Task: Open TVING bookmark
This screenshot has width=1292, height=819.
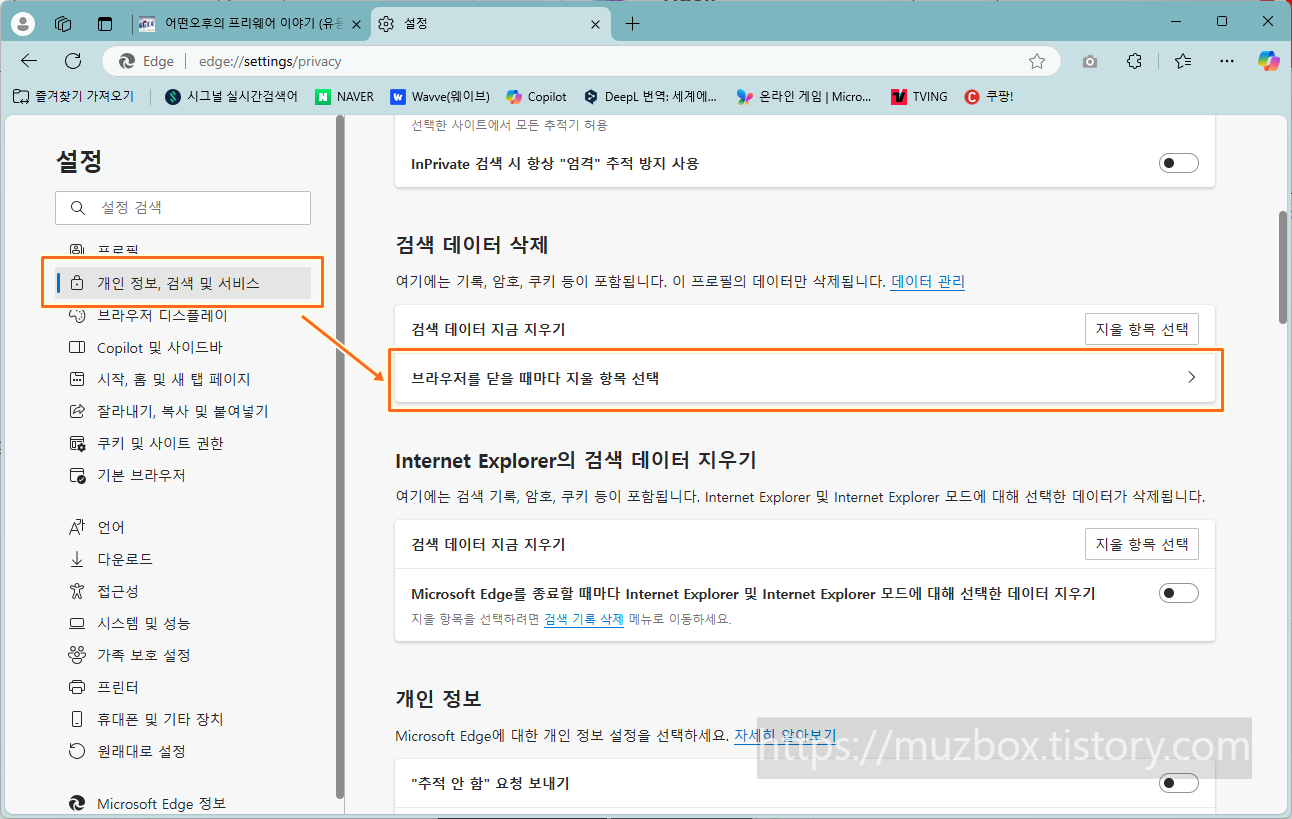Action: coord(917,97)
